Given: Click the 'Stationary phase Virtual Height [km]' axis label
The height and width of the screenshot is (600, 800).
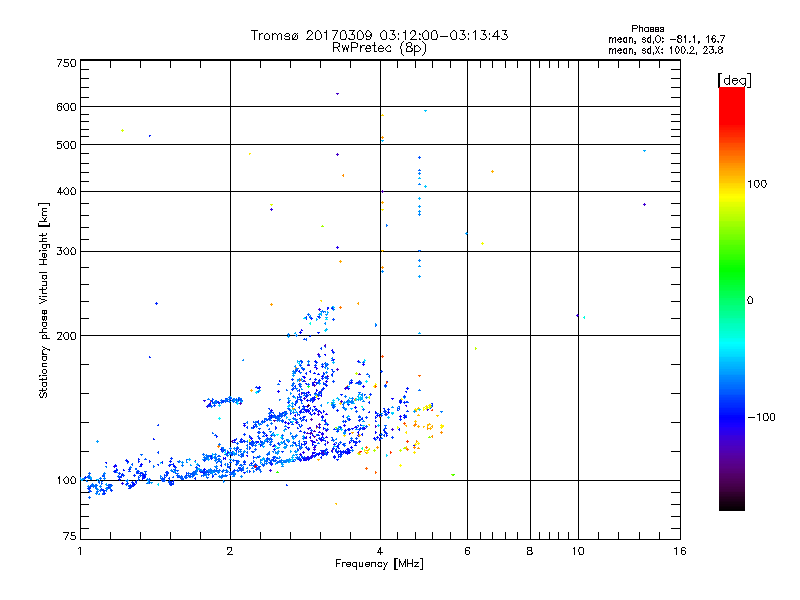Looking at the screenshot, I should pyautogui.click(x=44, y=301).
